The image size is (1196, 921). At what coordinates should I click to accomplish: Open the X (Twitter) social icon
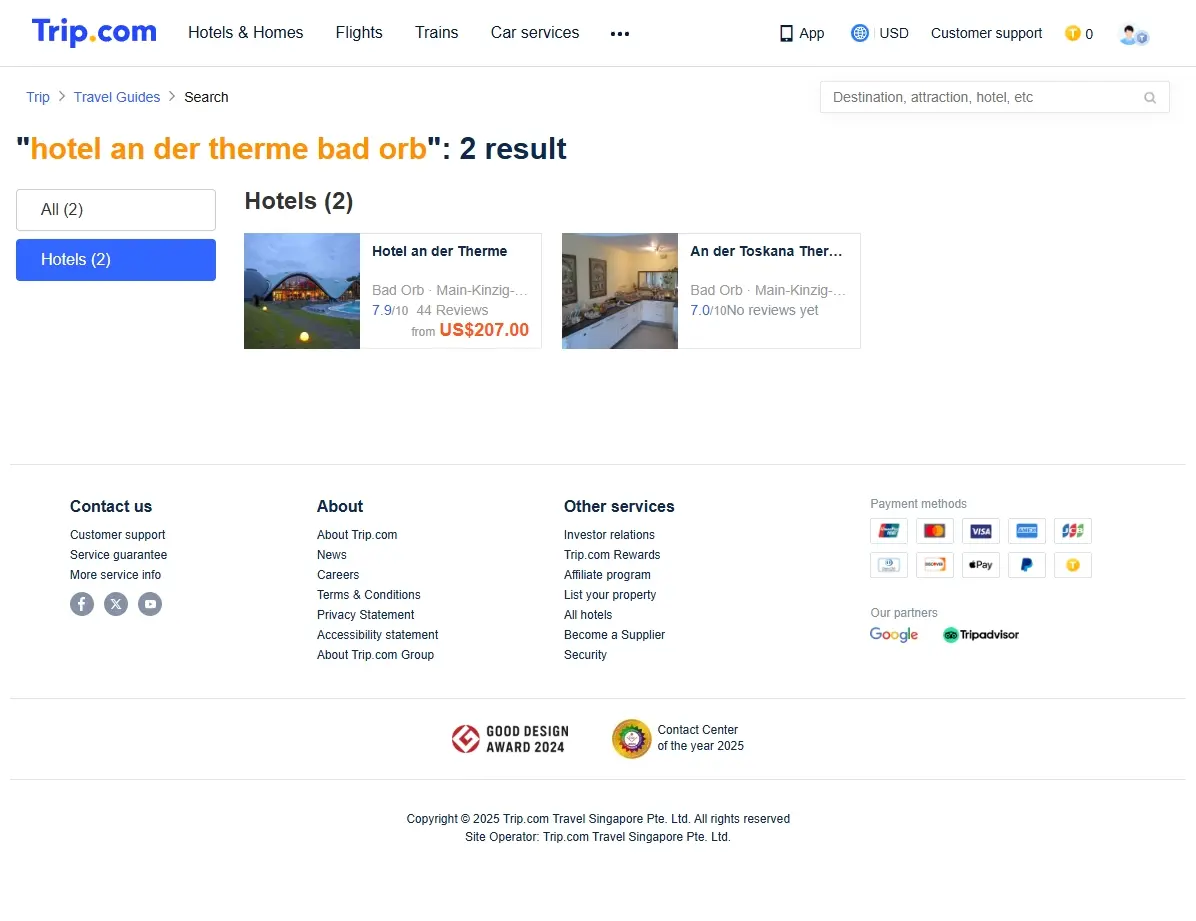[x=116, y=604]
